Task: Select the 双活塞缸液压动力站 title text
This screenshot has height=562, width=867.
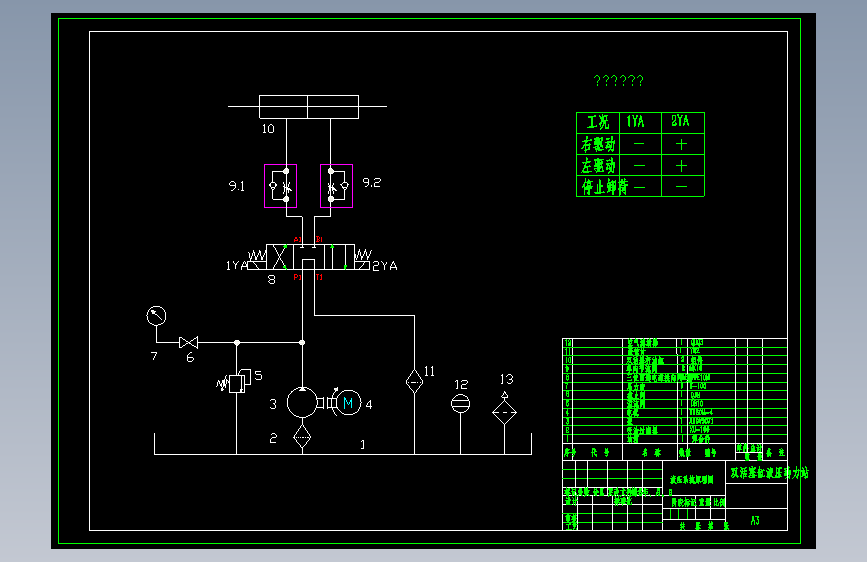Action: (769, 473)
